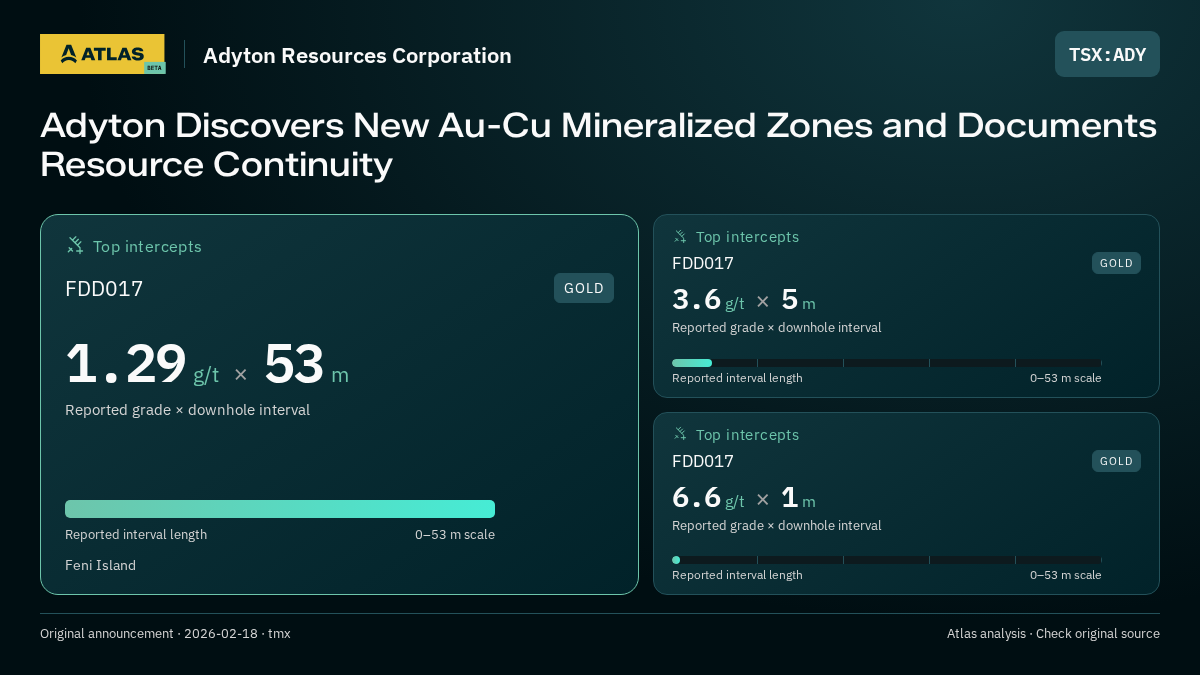Select the Adyton Resources Corporation company name
Viewport: 1200px width, 675px height.
357,55
